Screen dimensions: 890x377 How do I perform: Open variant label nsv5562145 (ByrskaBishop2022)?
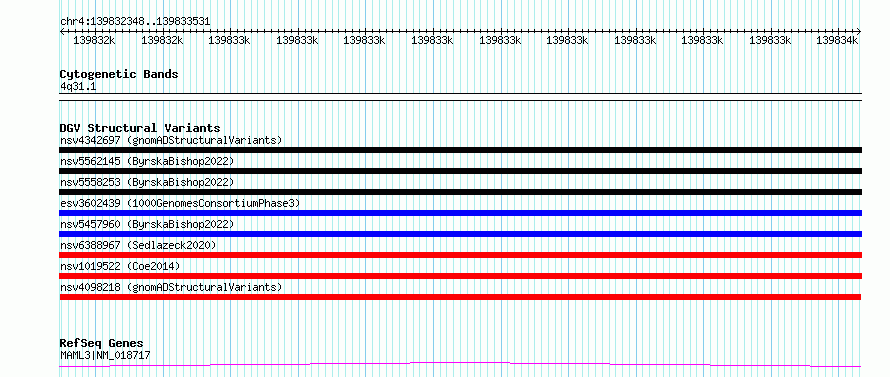click(x=147, y=161)
